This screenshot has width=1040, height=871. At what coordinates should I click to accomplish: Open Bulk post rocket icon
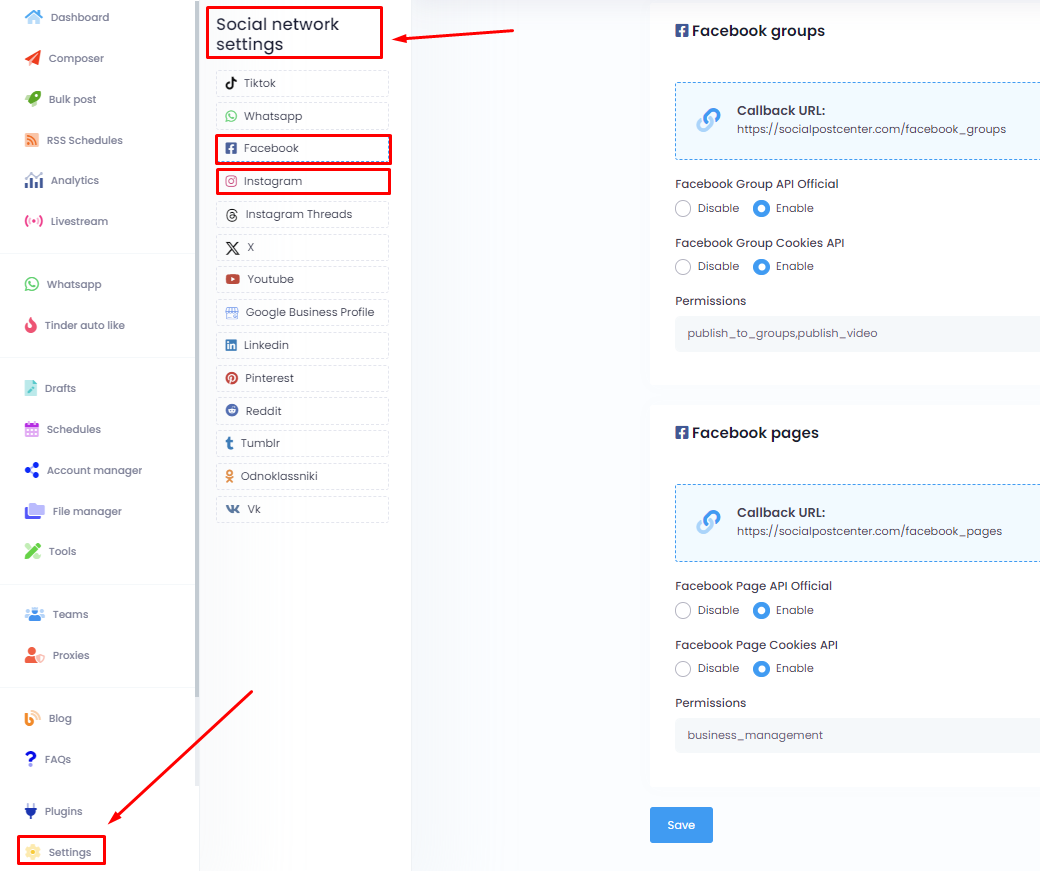[33, 99]
